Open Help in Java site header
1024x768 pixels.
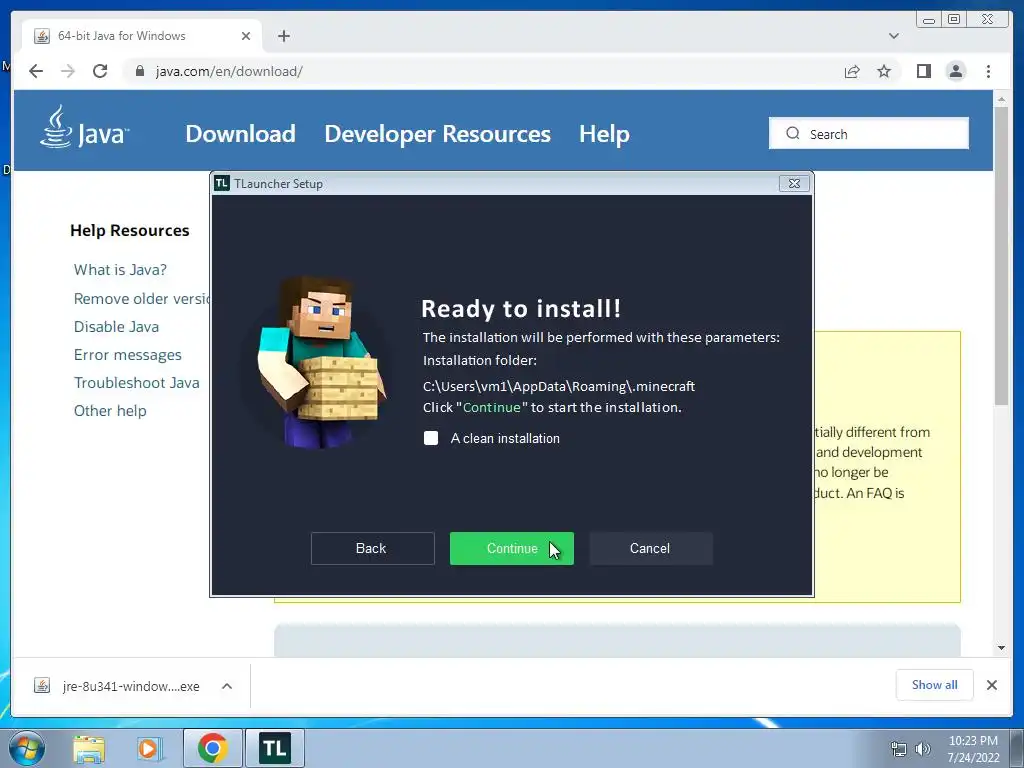604,134
